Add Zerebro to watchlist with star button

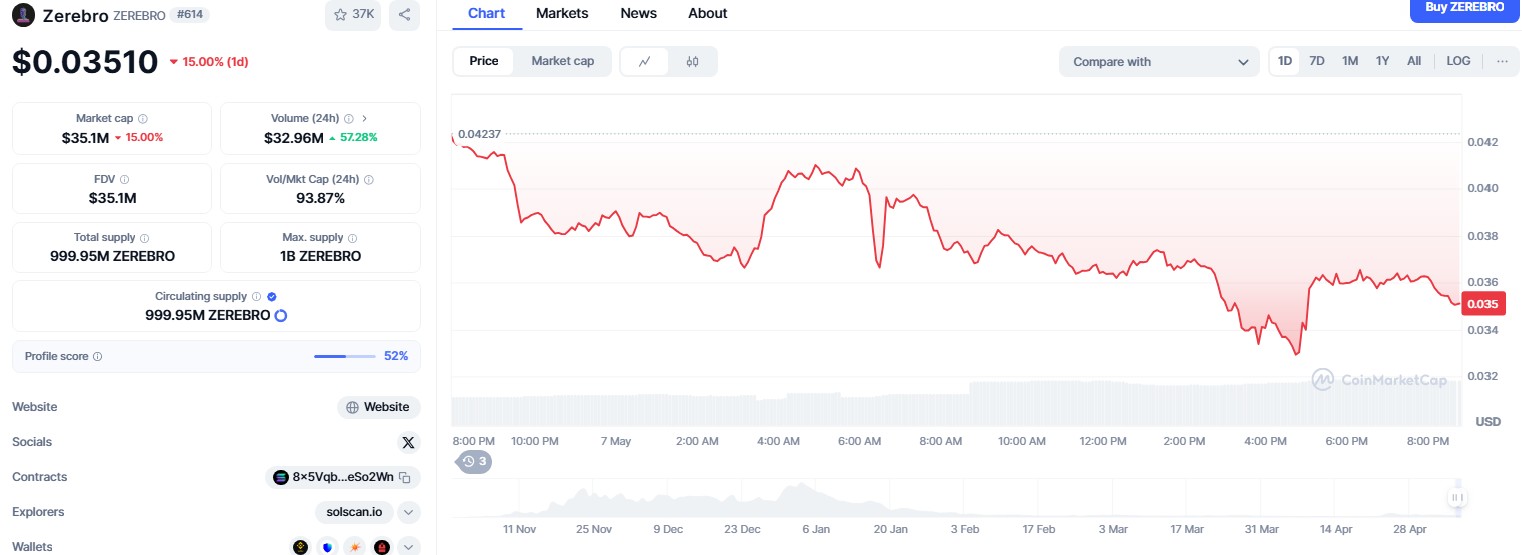tap(353, 15)
